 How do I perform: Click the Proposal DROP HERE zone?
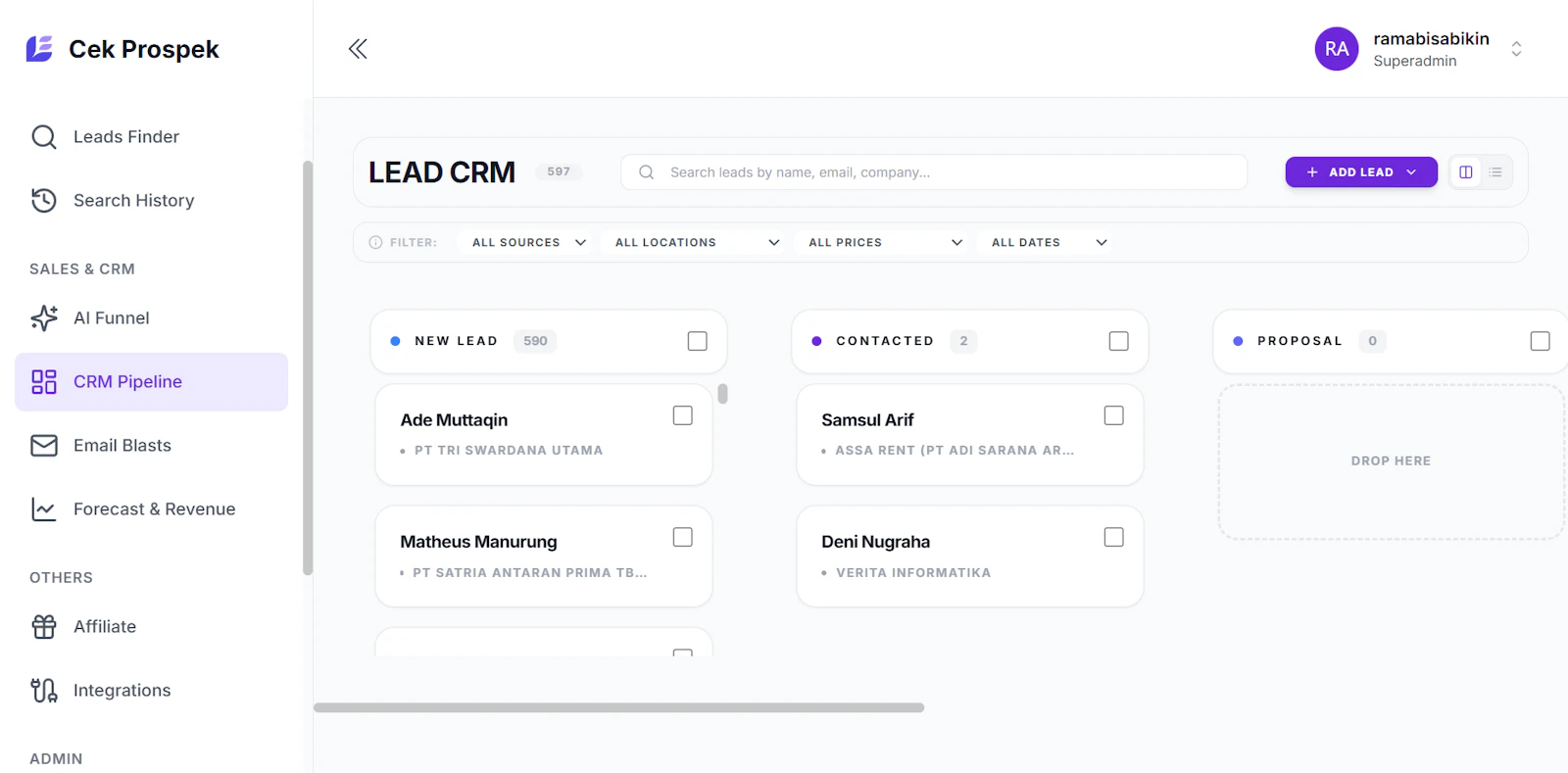click(1391, 461)
